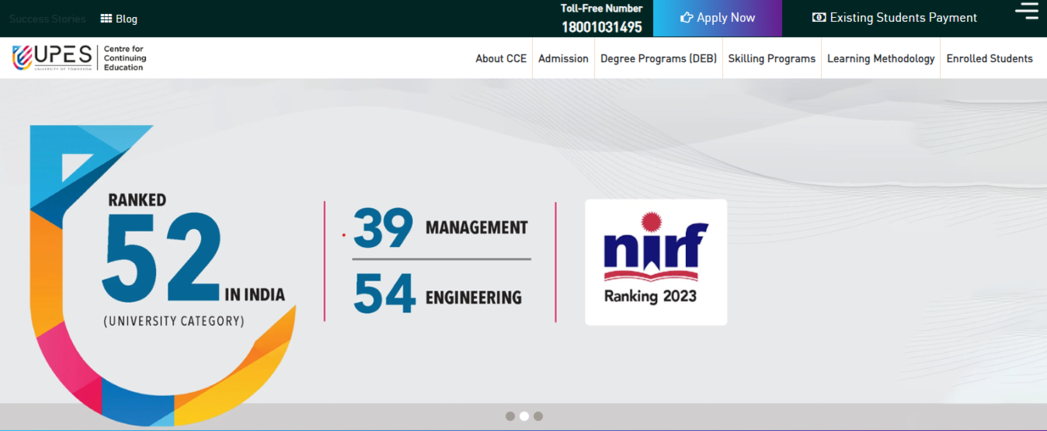Click the payment card icon
1047x431 pixels.
(x=819, y=18)
